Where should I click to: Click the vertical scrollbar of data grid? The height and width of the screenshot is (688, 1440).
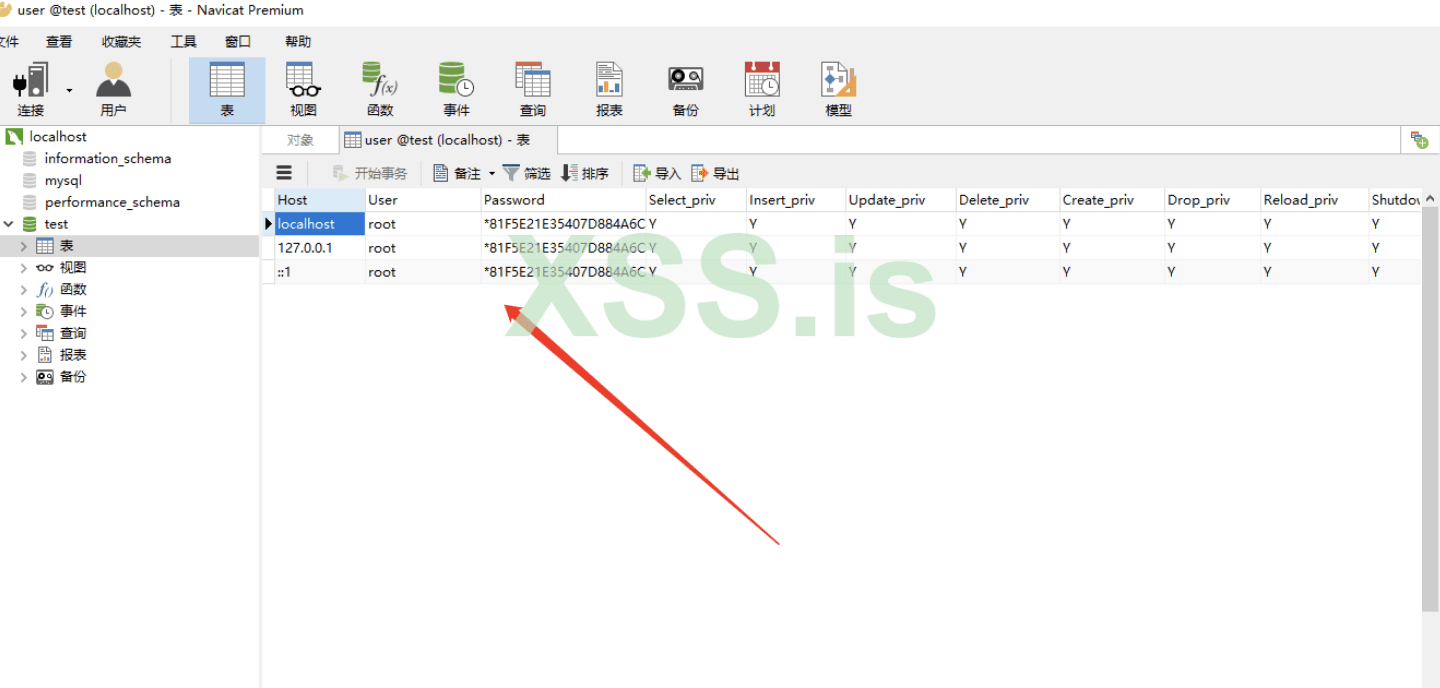pos(1430,410)
